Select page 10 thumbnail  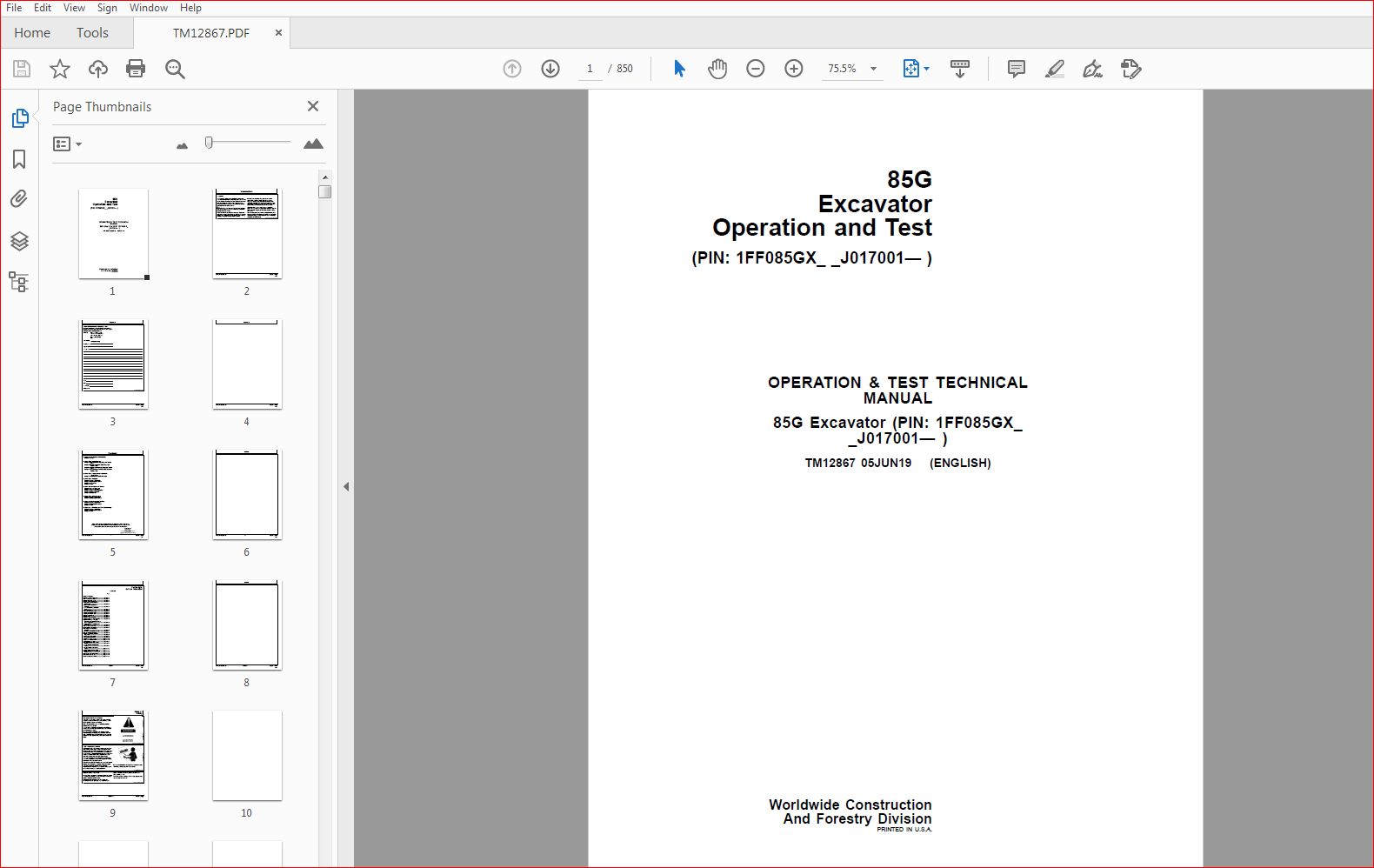point(247,756)
